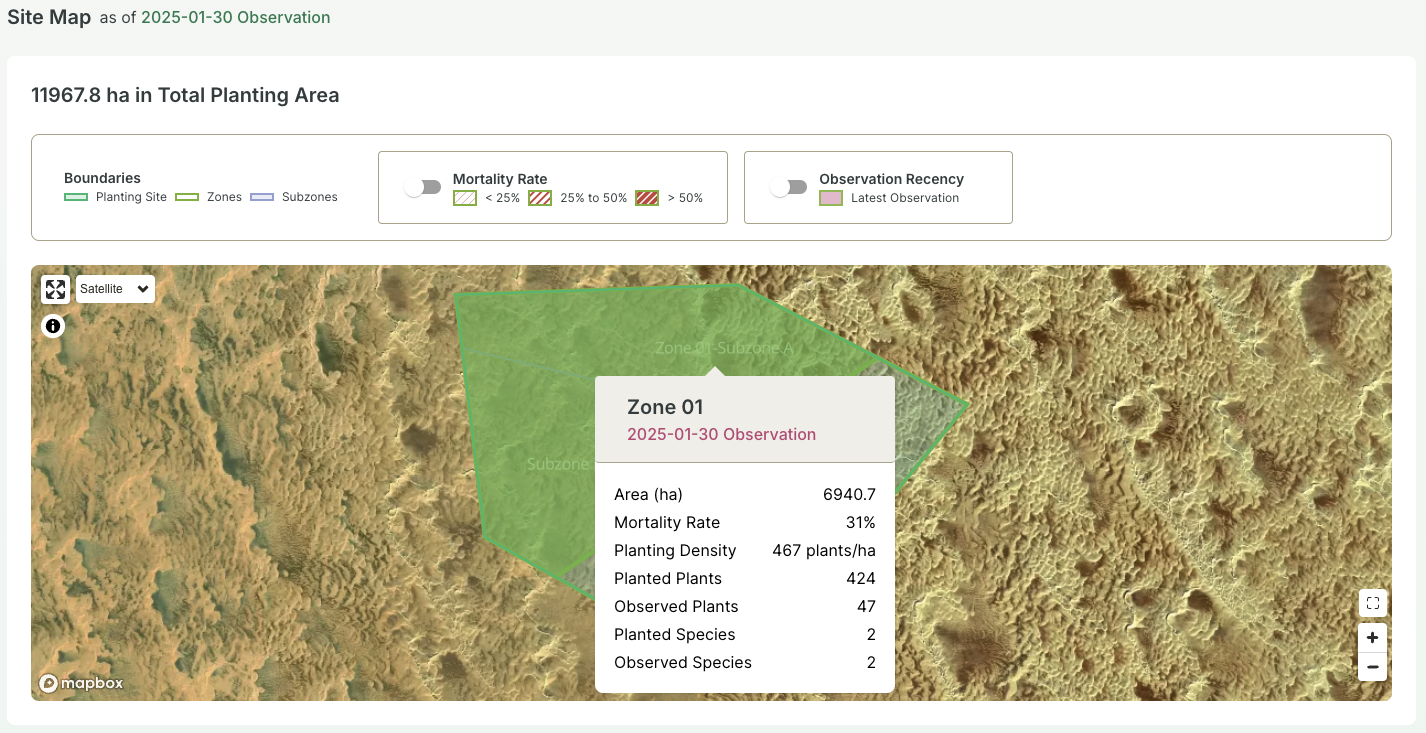Open the map info icon
The width and height of the screenshot is (1426, 733).
click(53, 326)
